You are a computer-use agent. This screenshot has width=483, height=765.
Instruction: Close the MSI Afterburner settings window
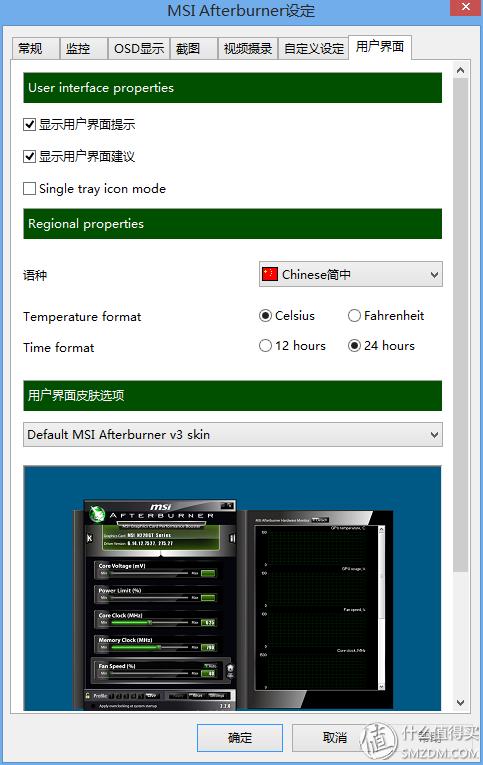[x=466, y=7]
